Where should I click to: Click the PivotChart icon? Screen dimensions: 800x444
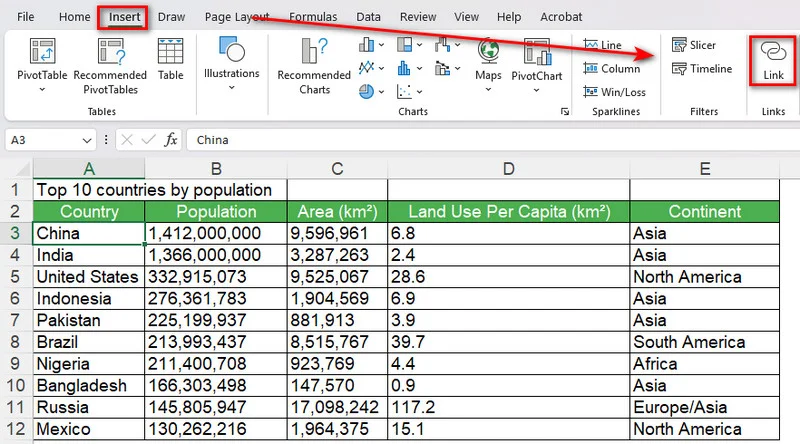point(537,52)
